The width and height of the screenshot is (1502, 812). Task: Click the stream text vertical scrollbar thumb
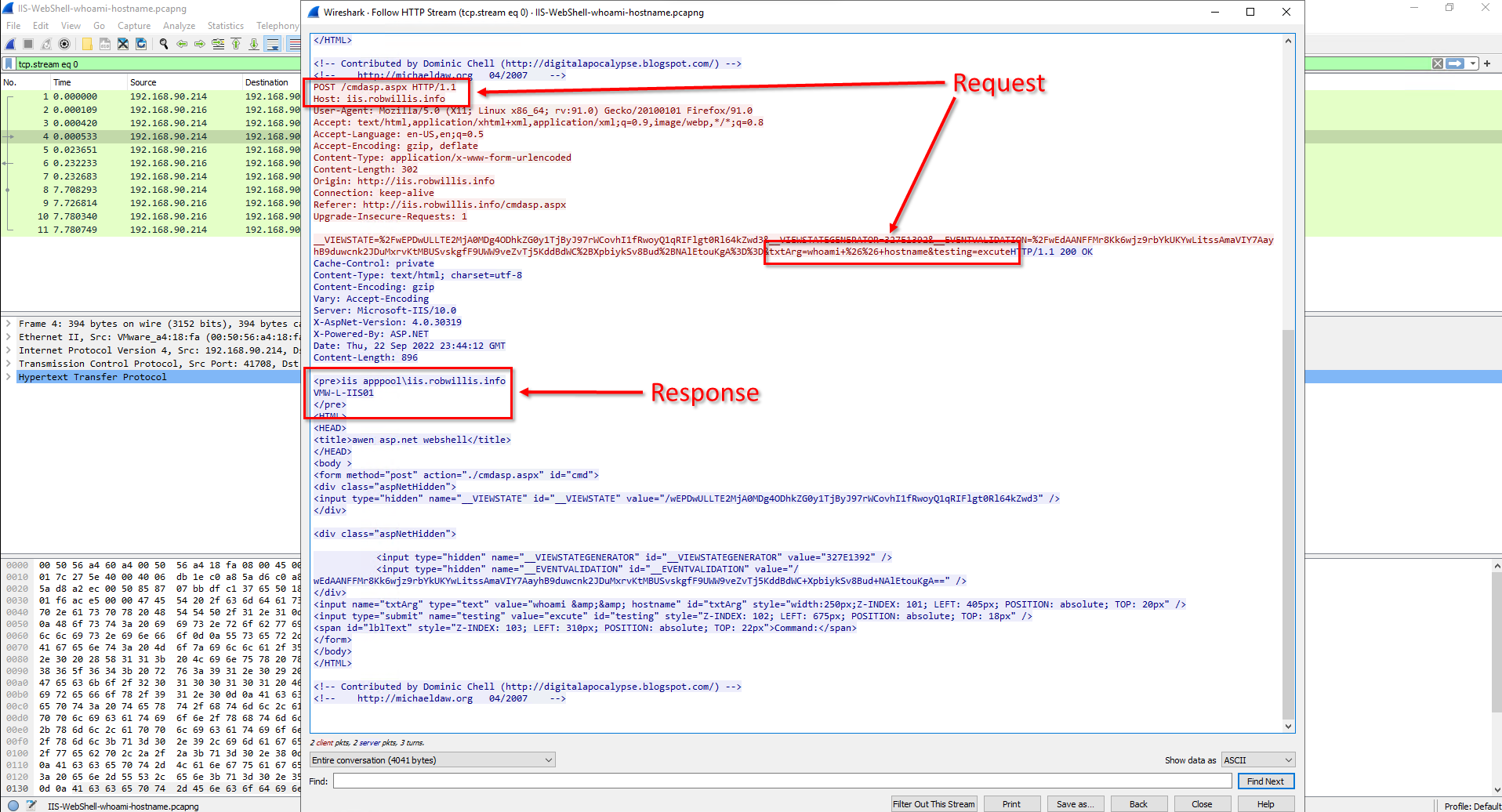tap(1288, 524)
